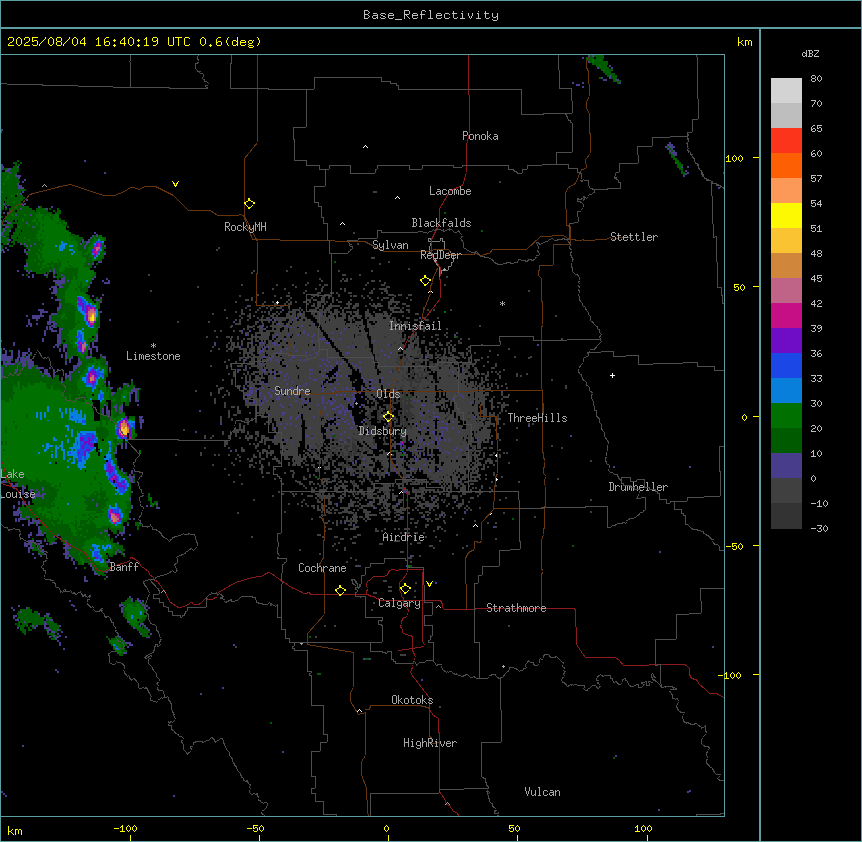This screenshot has height=842, width=862.
Task: Click the Stettler label
Action: coord(634,237)
